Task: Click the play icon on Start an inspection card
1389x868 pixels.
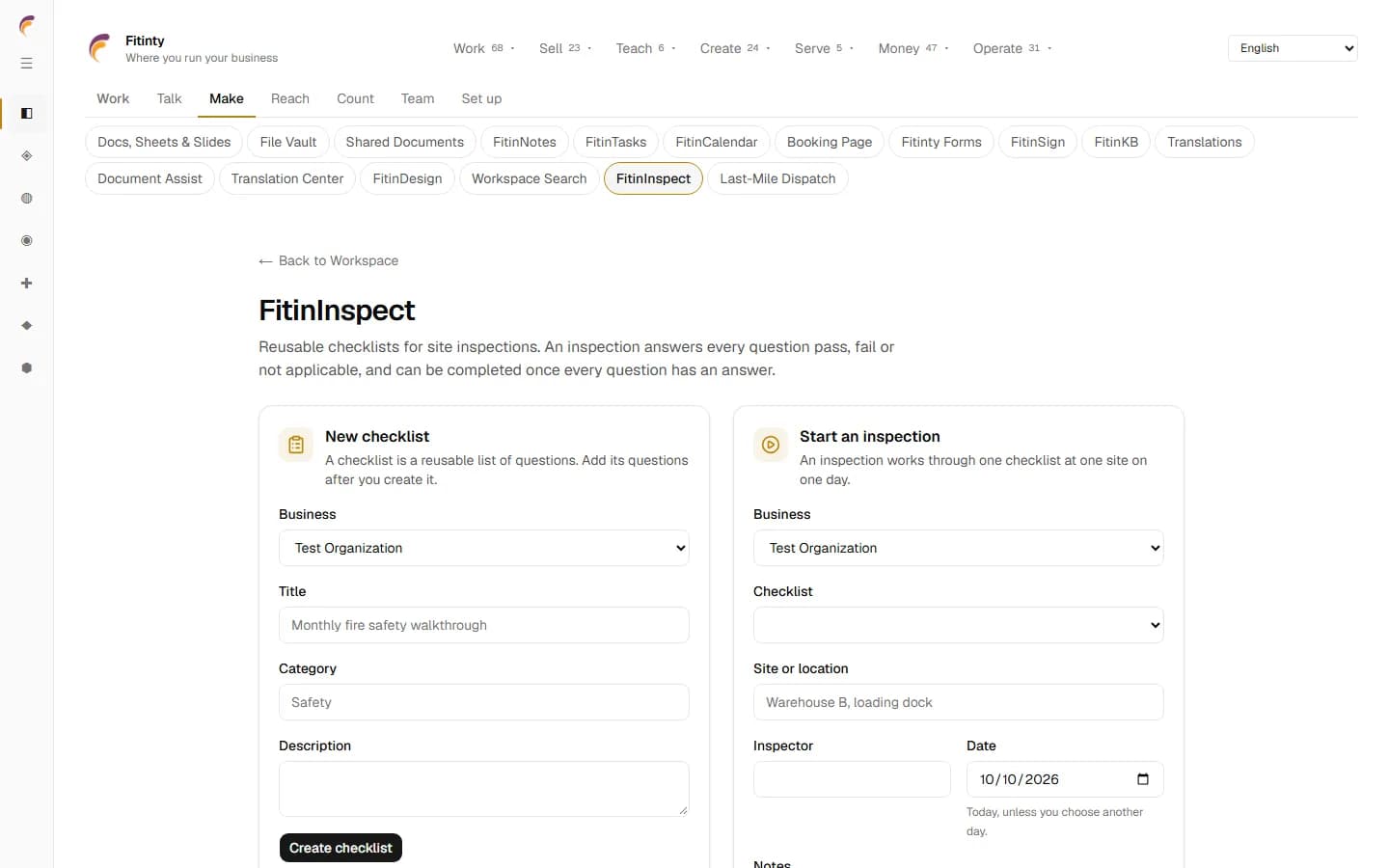Action: pos(771,445)
